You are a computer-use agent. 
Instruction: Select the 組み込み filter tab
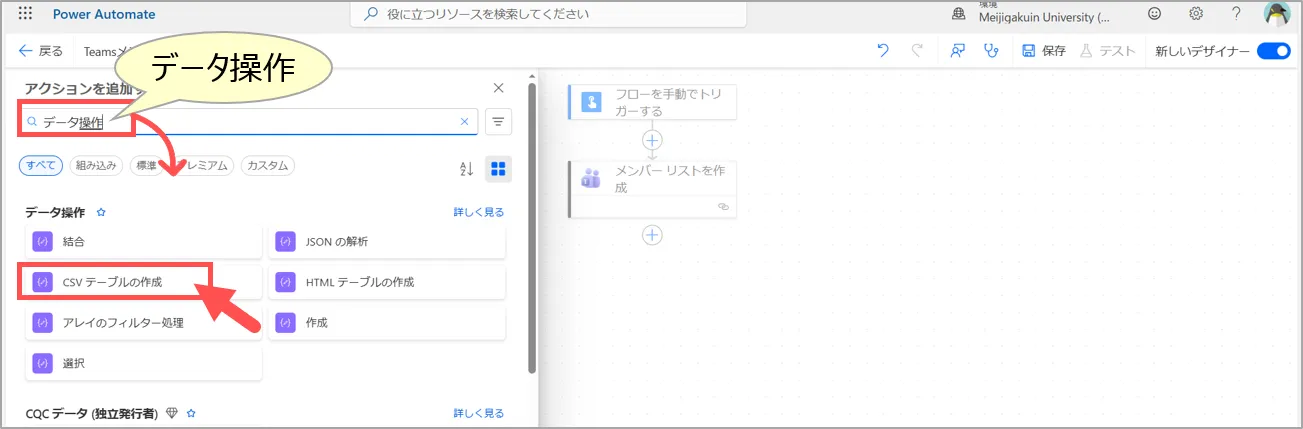96,166
